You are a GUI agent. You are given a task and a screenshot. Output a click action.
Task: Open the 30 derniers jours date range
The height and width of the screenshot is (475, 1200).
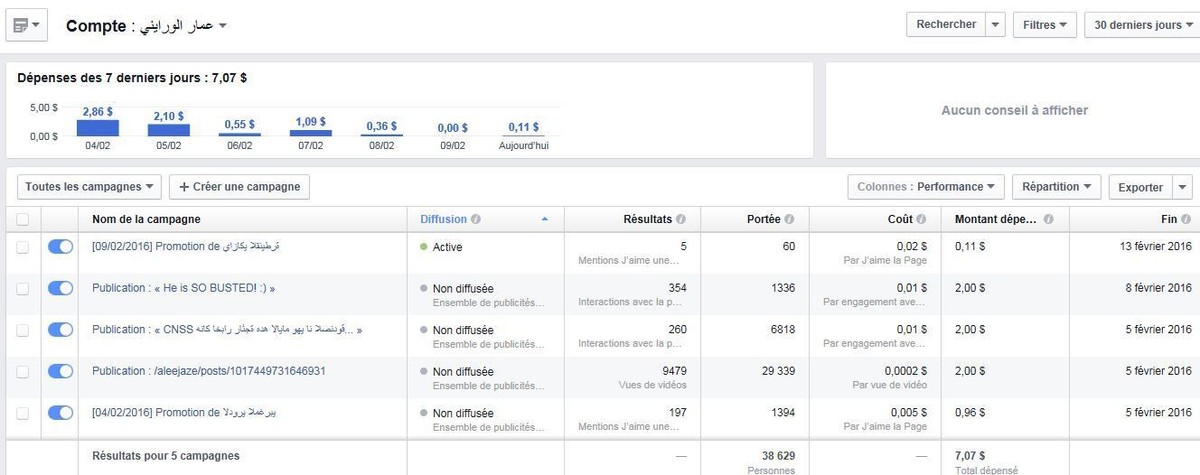1142,25
